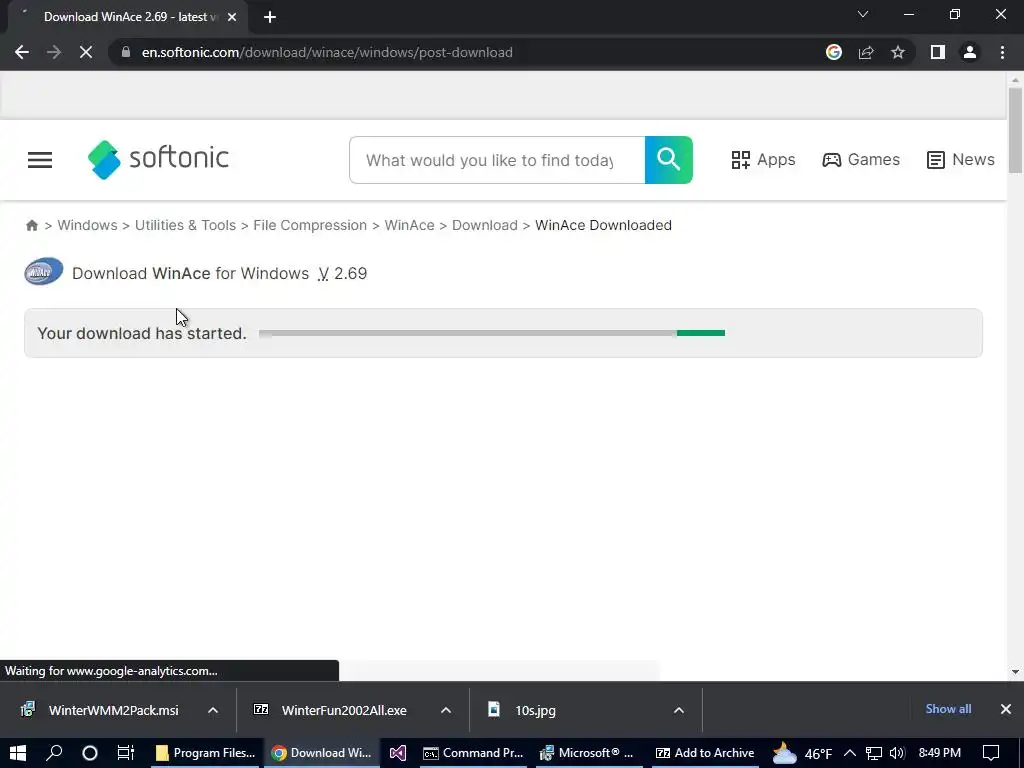Expand WinterWMM2Pack.msi download options
This screenshot has width=1024, height=768.
[213, 710]
